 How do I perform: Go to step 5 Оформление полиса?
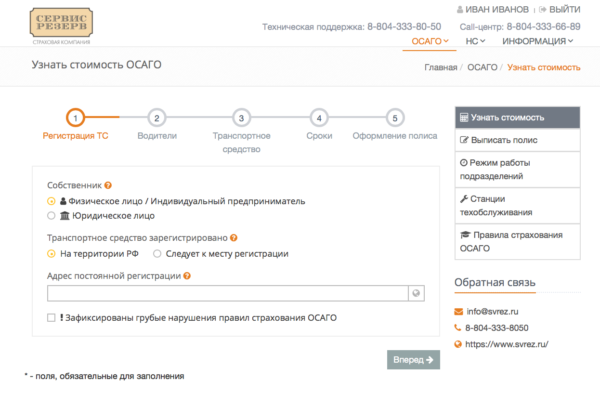[395, 118]
